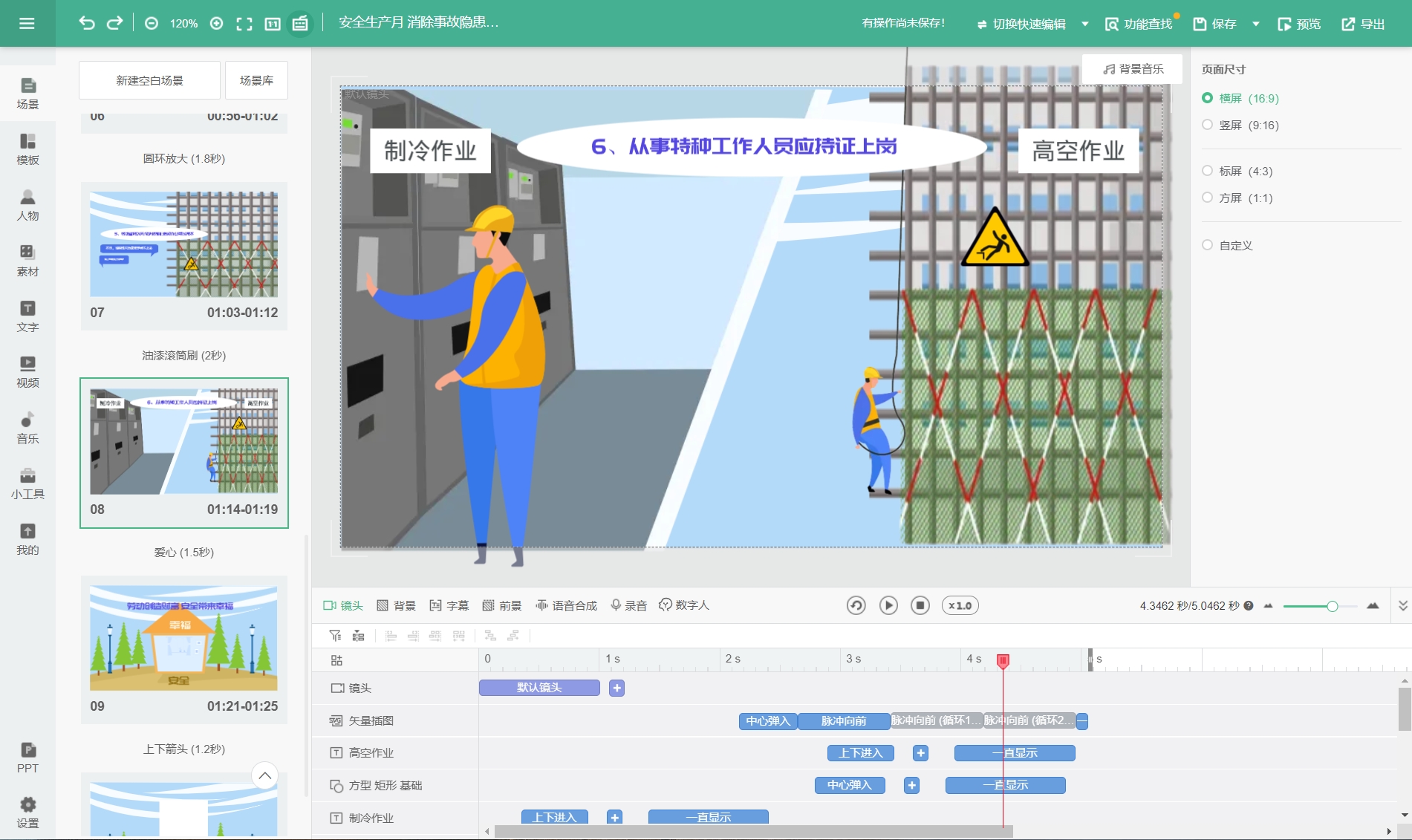Click the help icon beside duration
The image size is (1412, 840).
click(1249, 605)
